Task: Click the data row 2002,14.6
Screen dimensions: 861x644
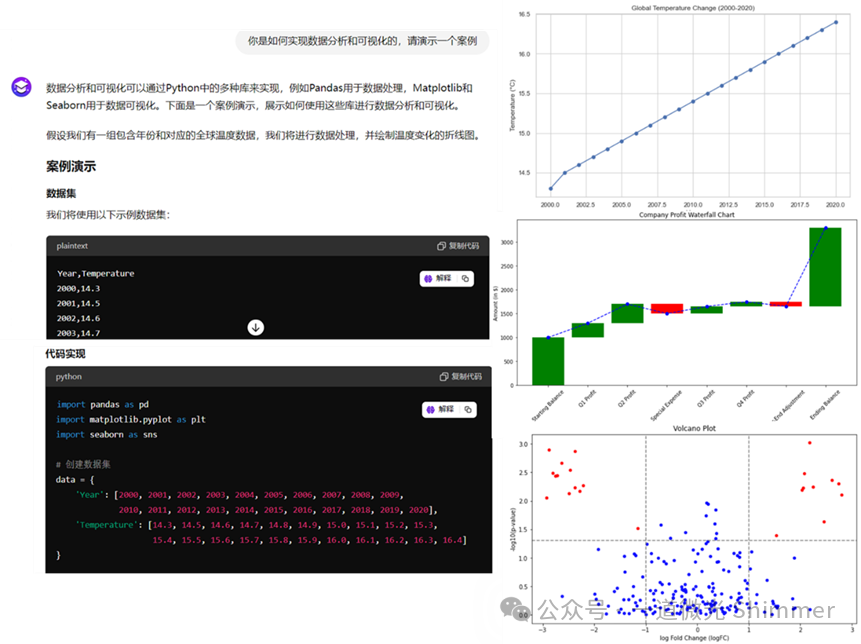Action: coord(78,318)
